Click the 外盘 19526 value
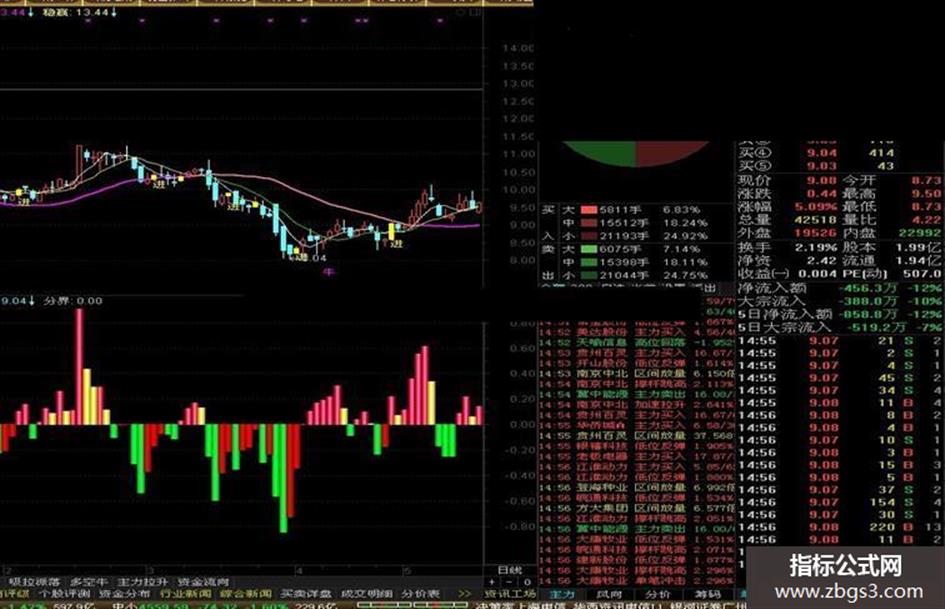945x609 pixels. tap(816, 233)
